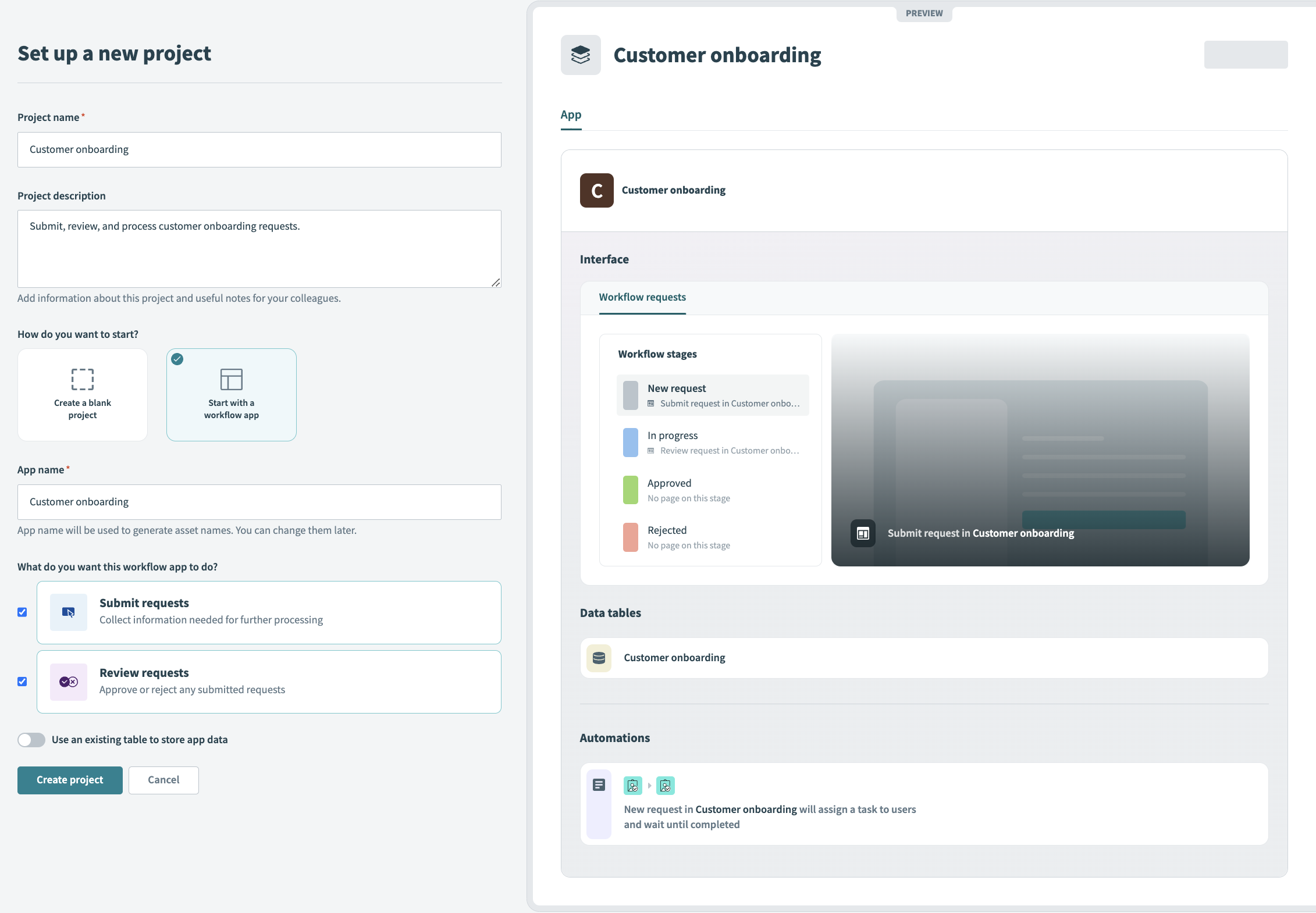Uncheck the Review requests checkbox
This screenshot has width=1316, height=913.
pyautogui.click(x=22, y=682)
